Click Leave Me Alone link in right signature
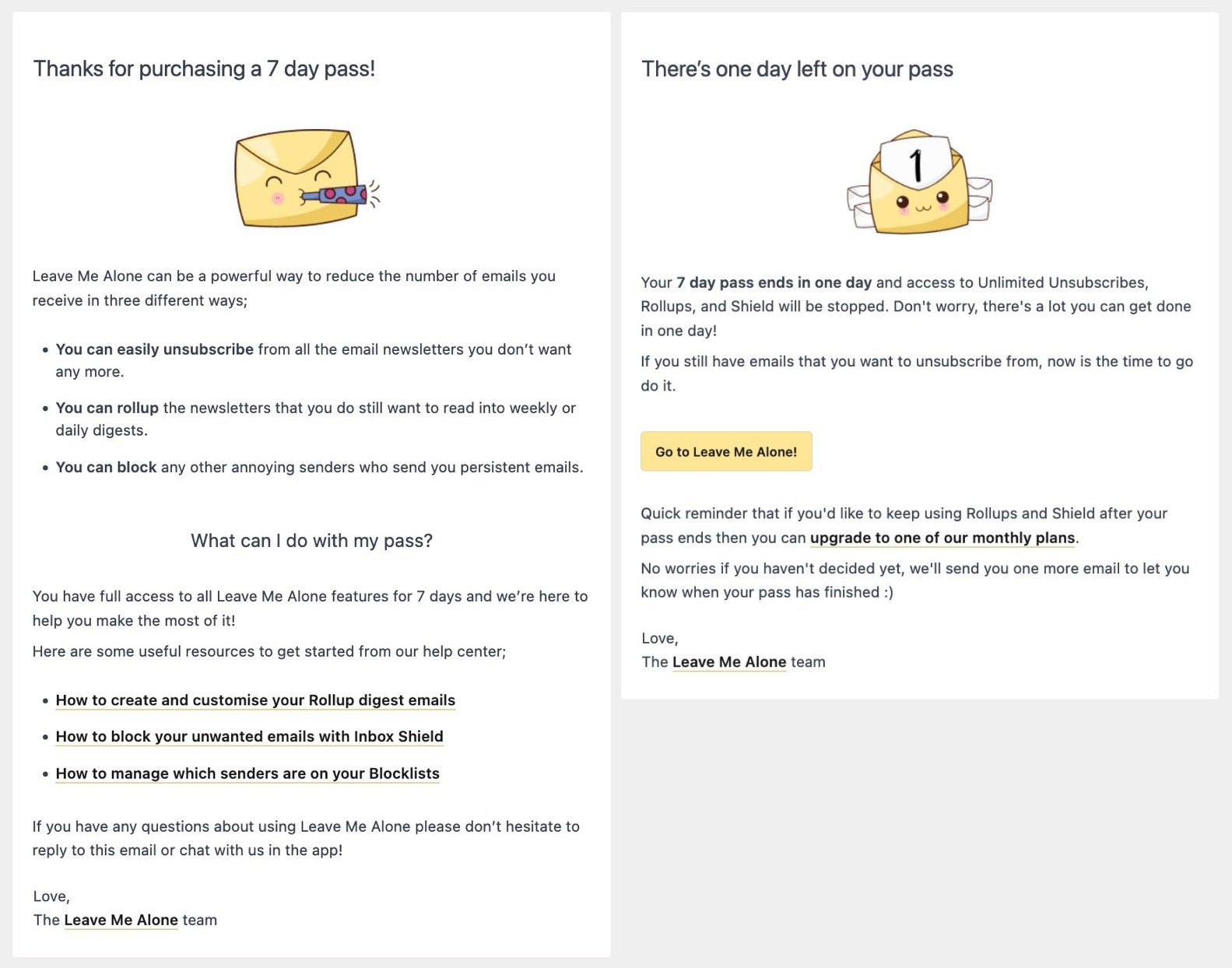The height and width of the screenshot is (968, 1232). [729, 662]
